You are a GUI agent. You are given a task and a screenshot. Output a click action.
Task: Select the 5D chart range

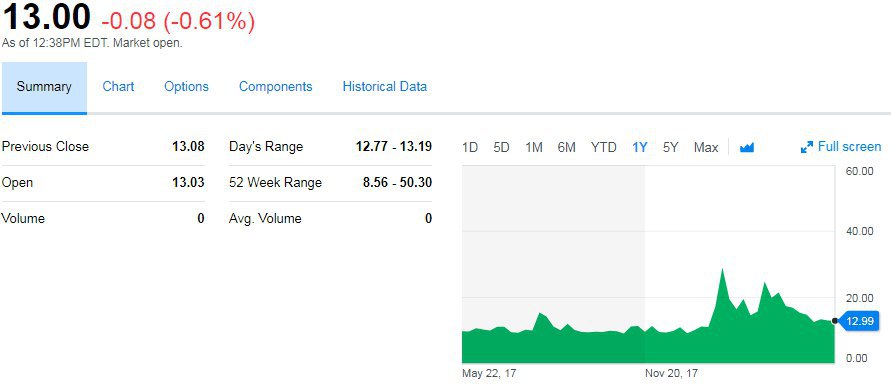coord(501,148)
